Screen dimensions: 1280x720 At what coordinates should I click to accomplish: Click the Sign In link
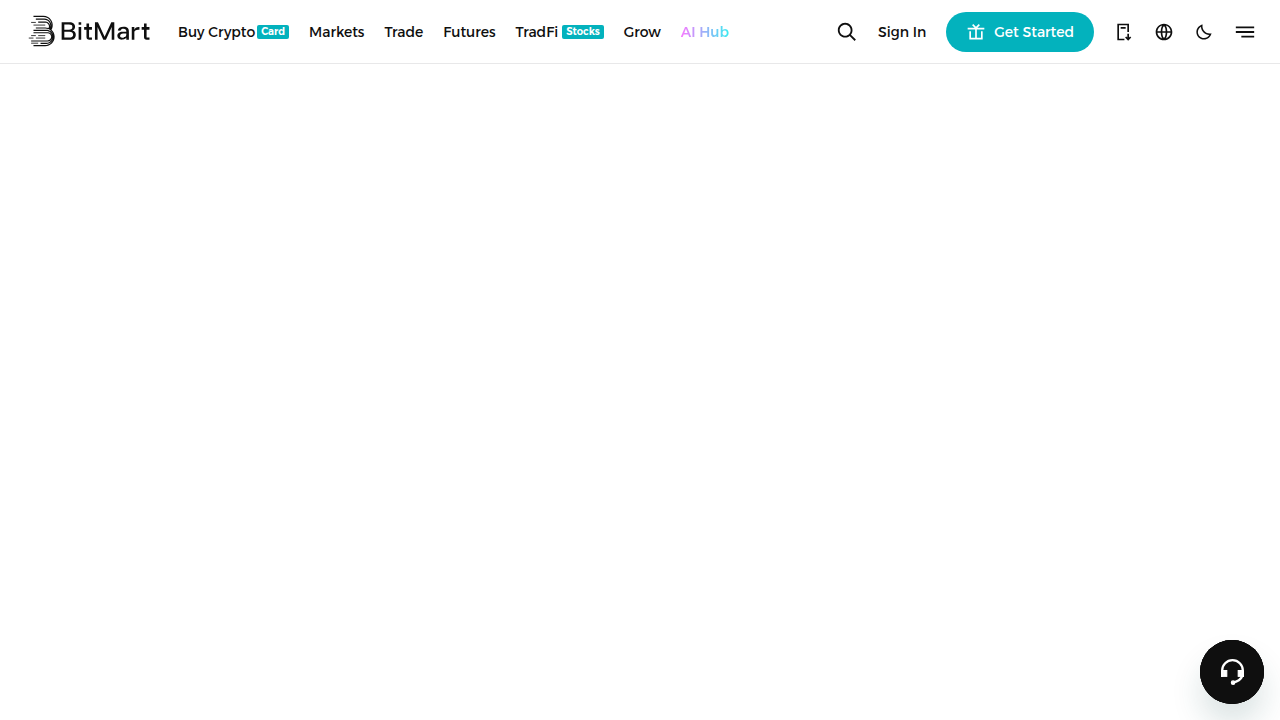(x=902, y=32)
